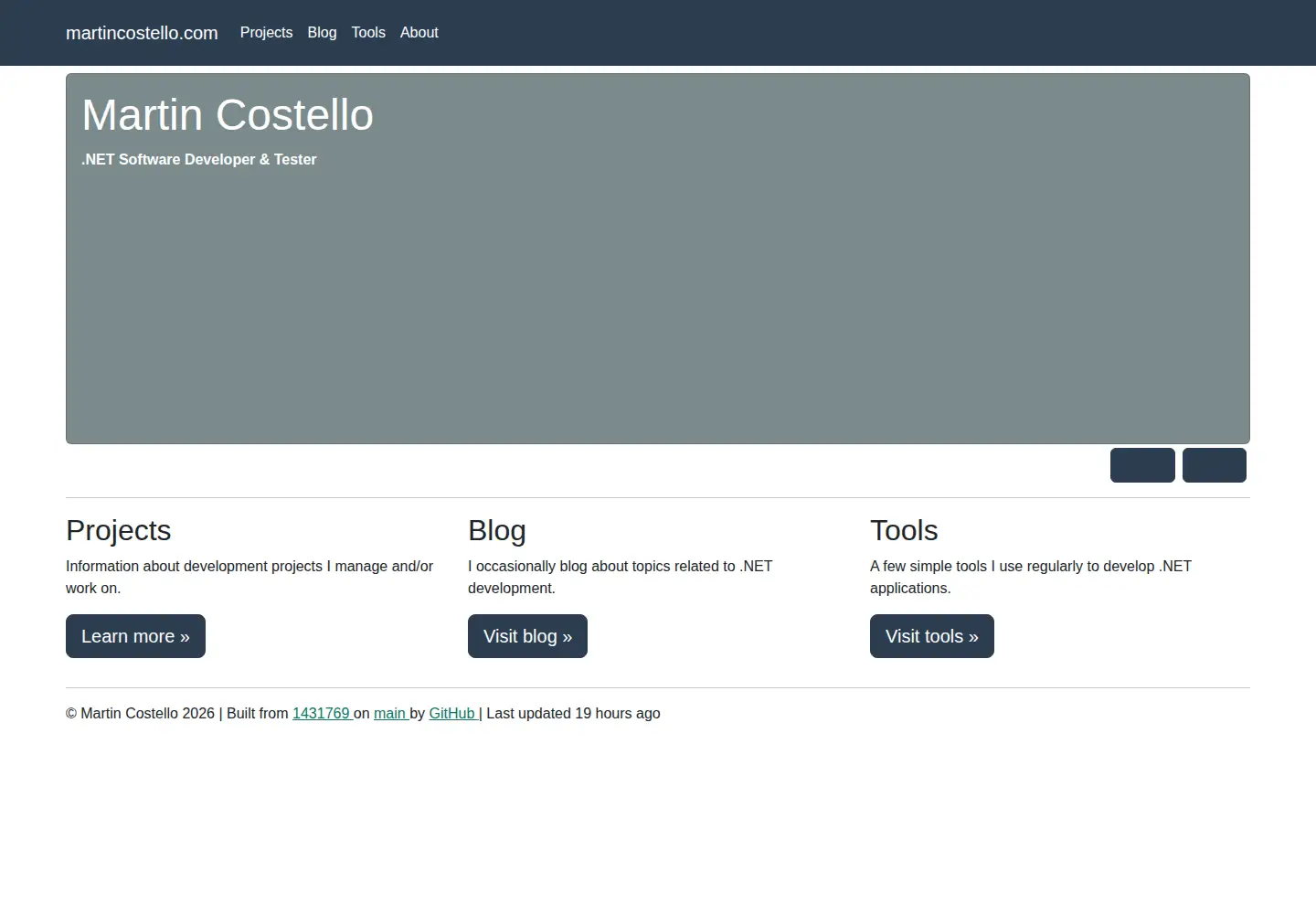Click the ".NET Software Developer & Tester" subtitle
Screen dimensions: 1316x914
tap(199, 159)
